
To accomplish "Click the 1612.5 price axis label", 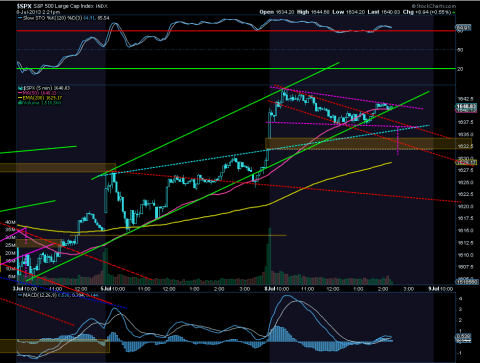I will (x=465, y=243).
